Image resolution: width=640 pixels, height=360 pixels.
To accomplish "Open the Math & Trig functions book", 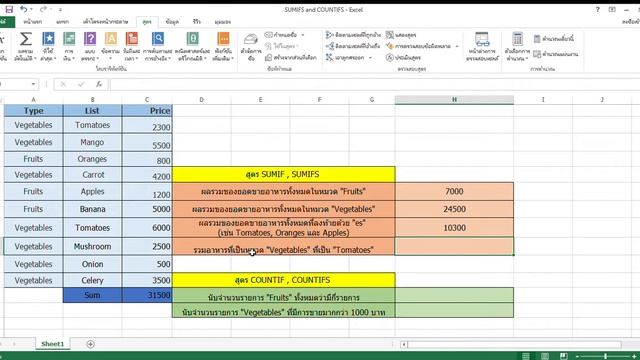I will click(192, 47).
